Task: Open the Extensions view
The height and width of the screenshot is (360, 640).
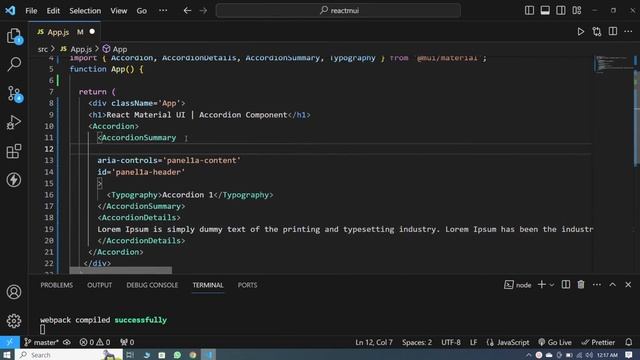Action: pos(14,151)
